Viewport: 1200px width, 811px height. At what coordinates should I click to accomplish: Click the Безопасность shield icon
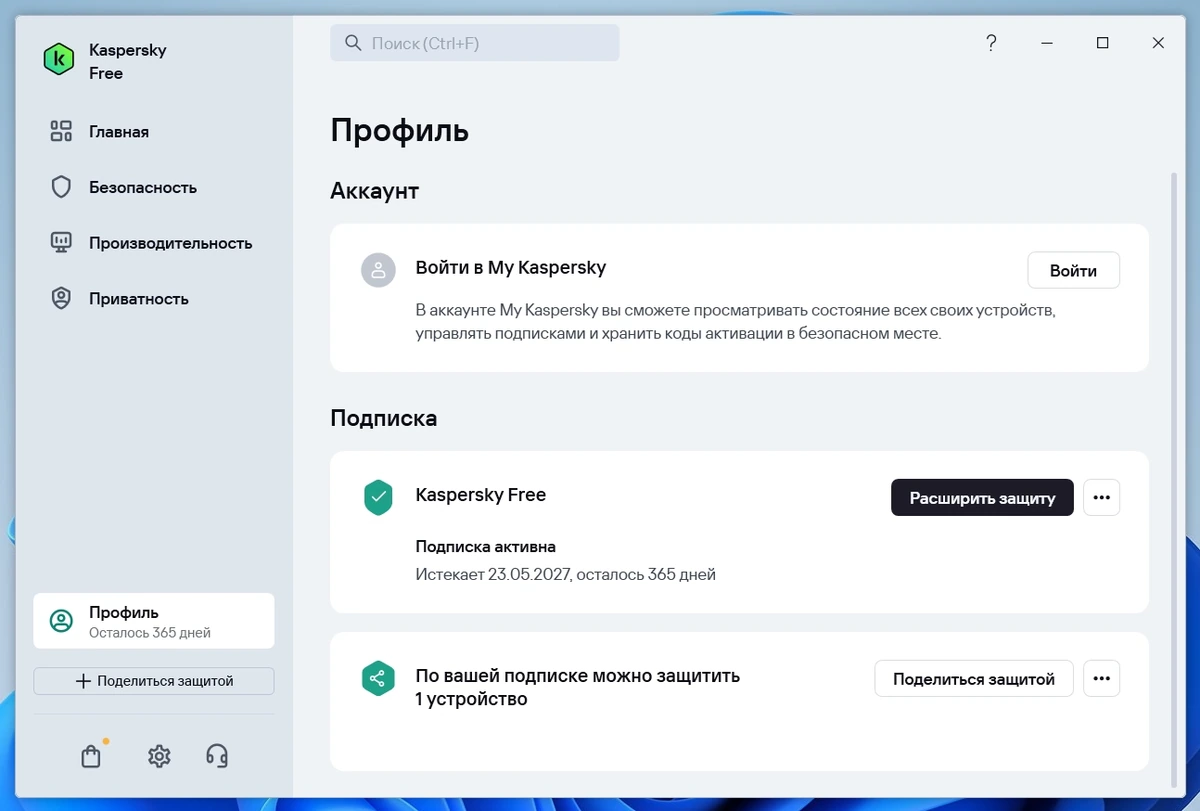[61, 187]
